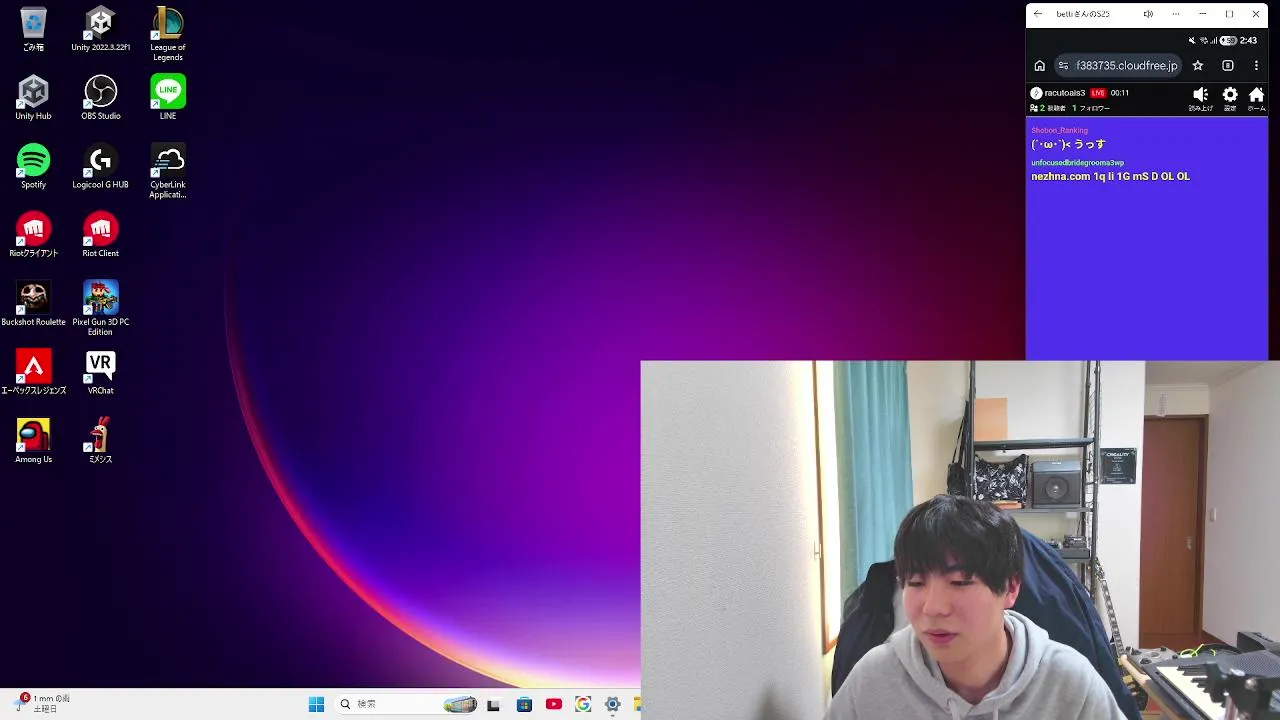Select Pixel Gun 3D PC Edition icon

[100, 308]
